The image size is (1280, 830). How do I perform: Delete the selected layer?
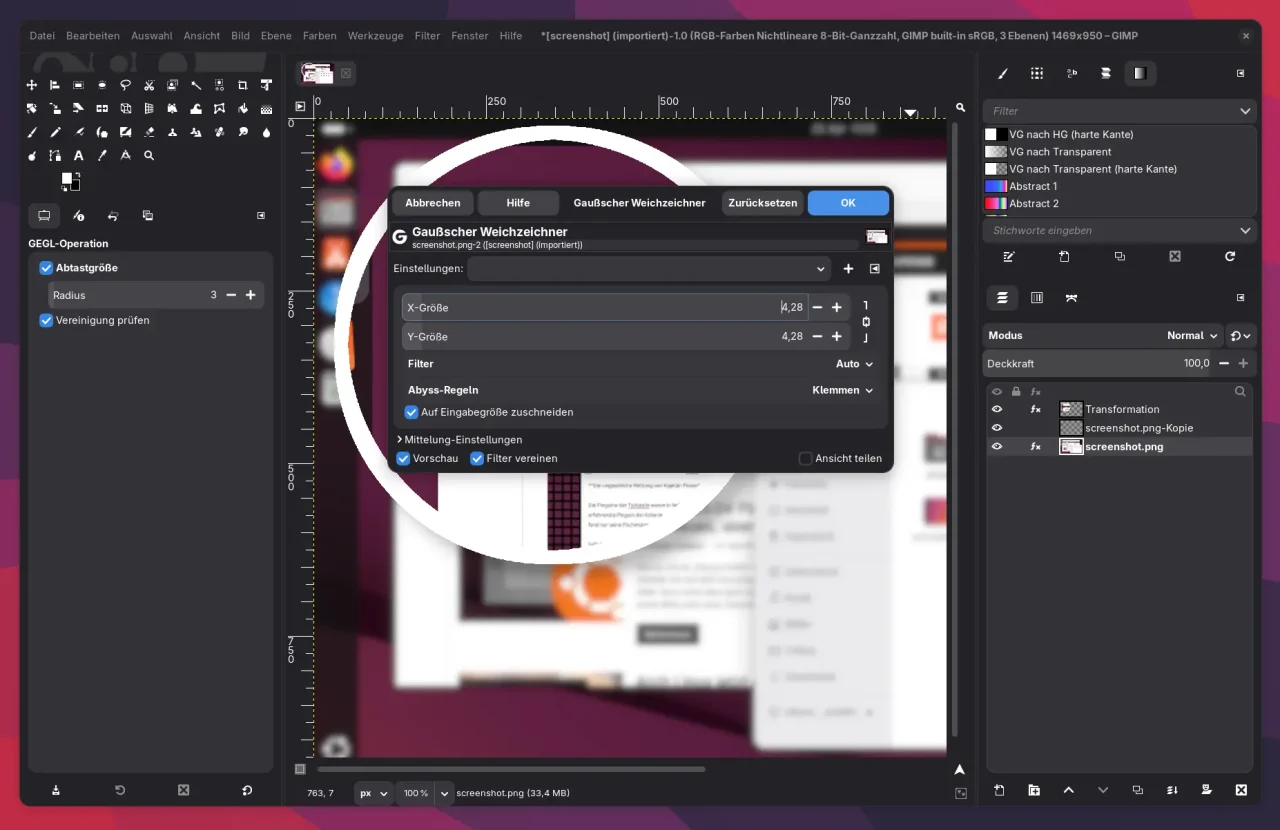[1241, 790]
